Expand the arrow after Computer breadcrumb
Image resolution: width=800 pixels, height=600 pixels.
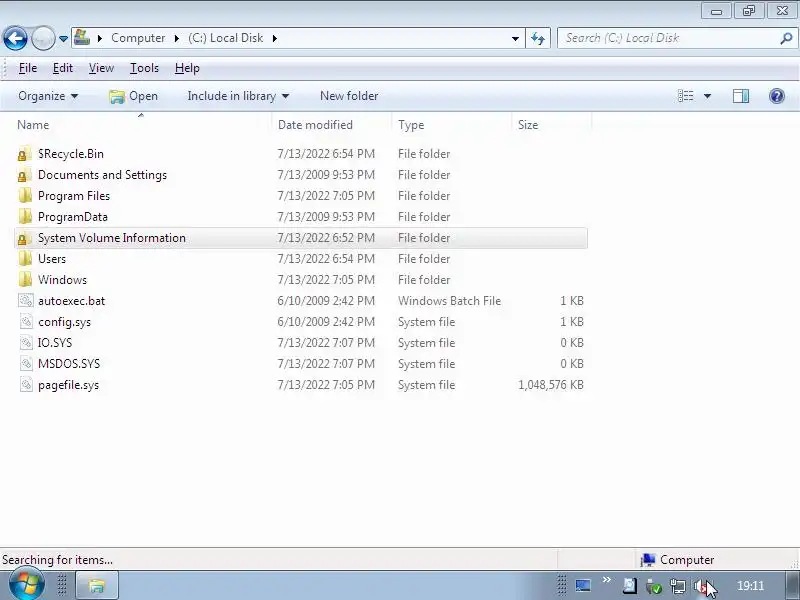point(177,38)
